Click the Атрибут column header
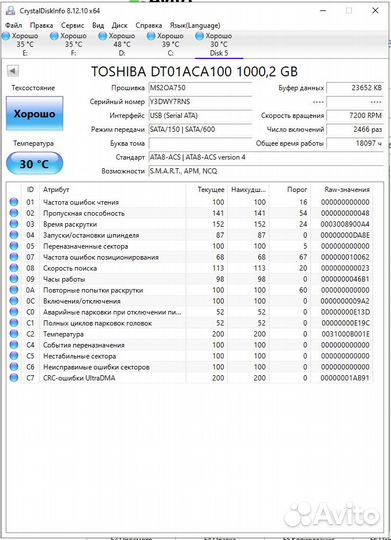 [x=56, y=190]
